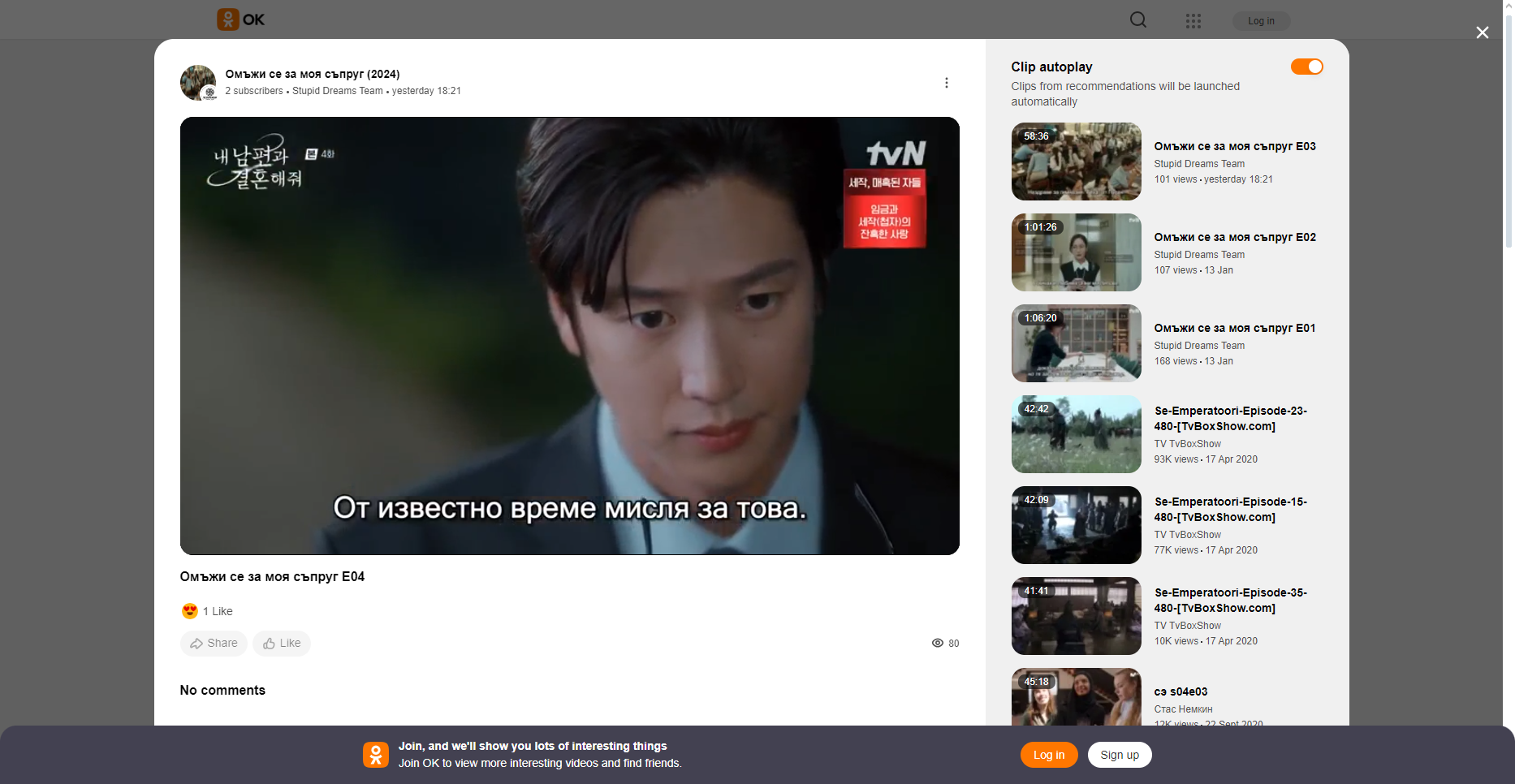The width and height of the screenshot is (1515, 784).
Task: Close the video overlay with X
Action: 1482,32
